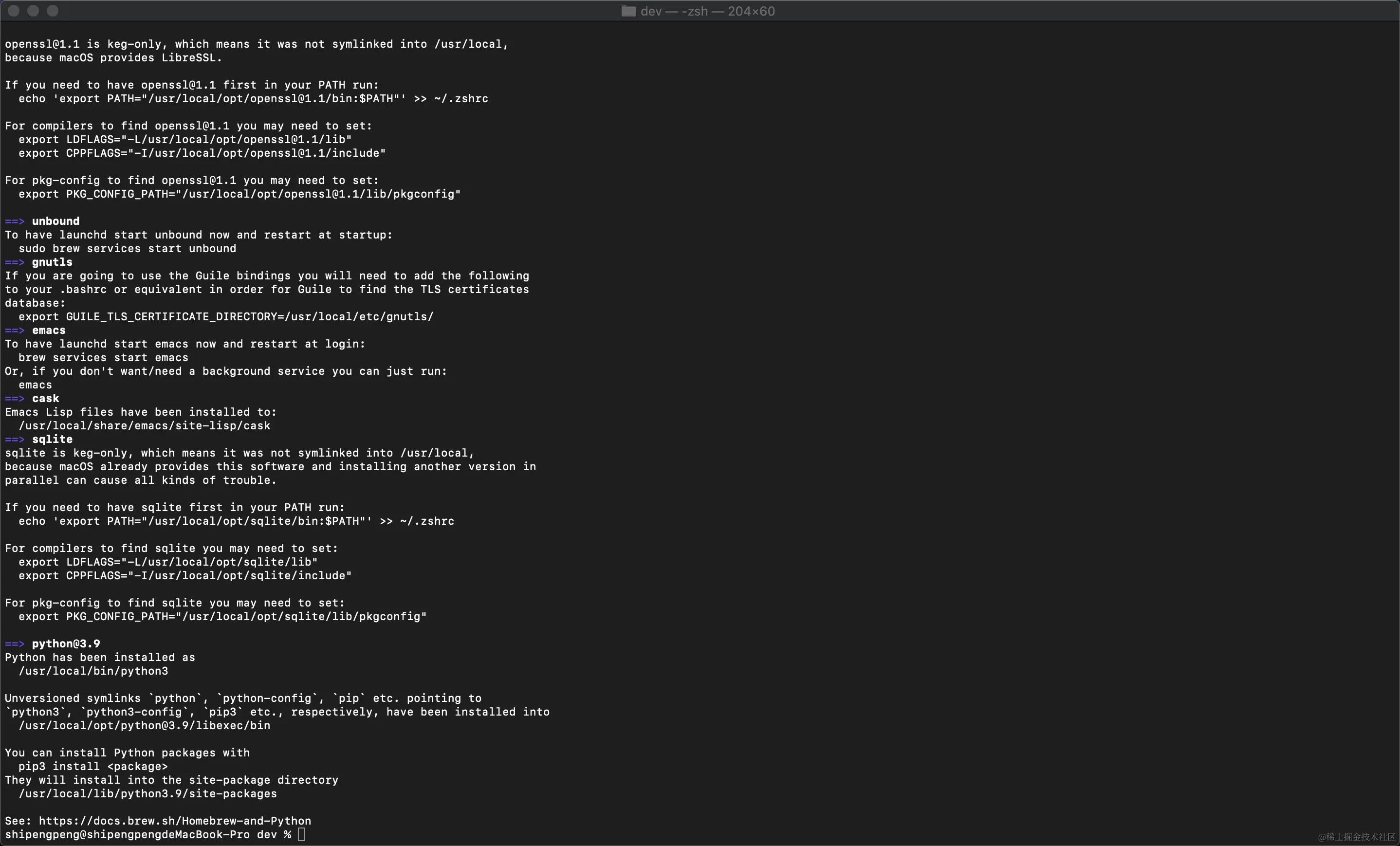Click the 'cask' section heading
The height and width of the screenshot is (846, 1400).
[45, 398]
